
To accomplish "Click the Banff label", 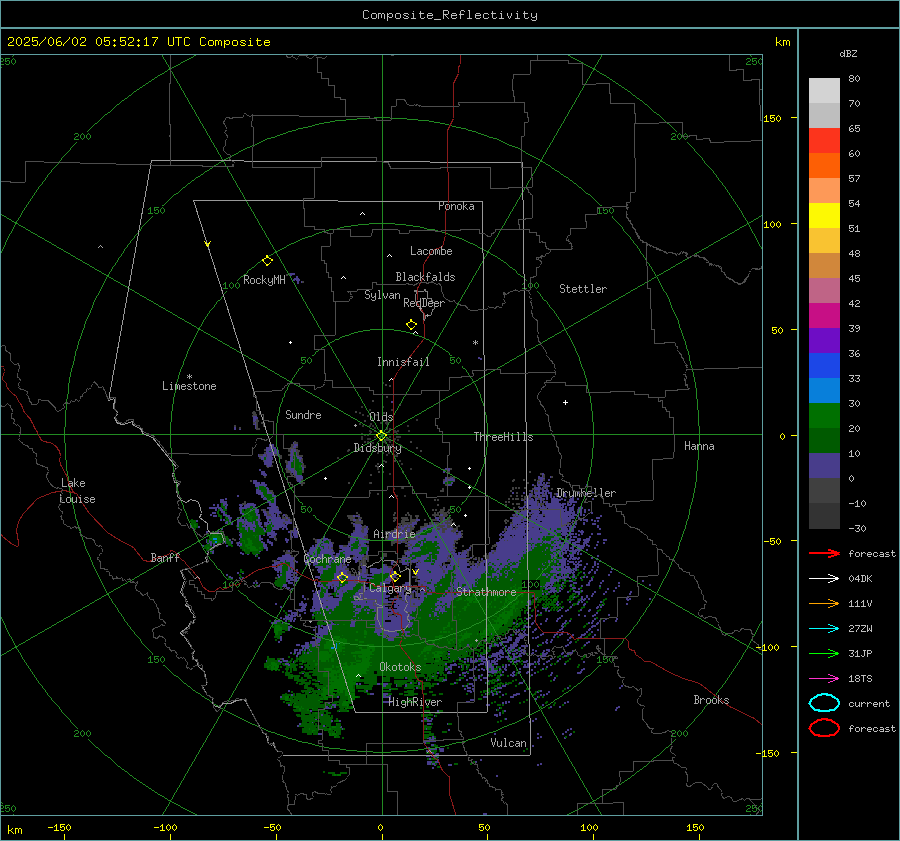I will [165, 557].
